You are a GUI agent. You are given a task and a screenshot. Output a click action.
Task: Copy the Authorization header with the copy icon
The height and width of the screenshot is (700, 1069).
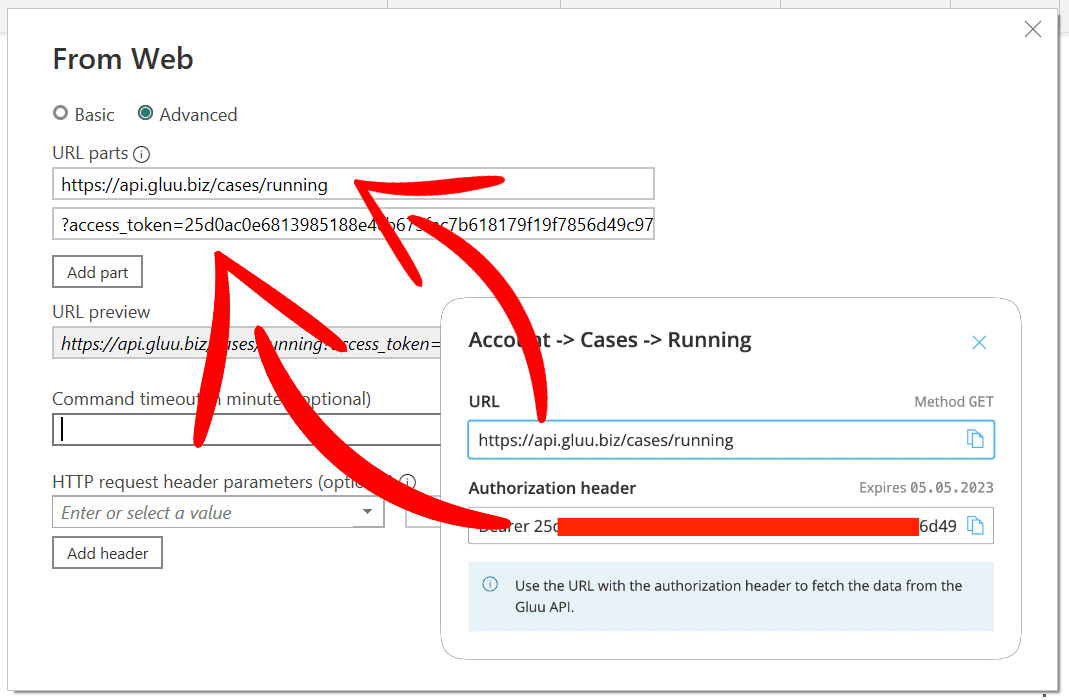click(x=976, y=525)
